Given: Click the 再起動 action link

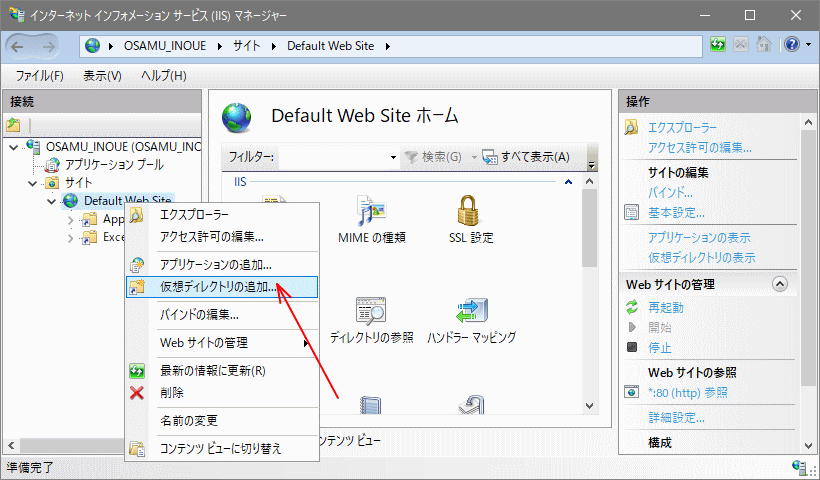Looking at the screenshot, I should coord(666,307).
